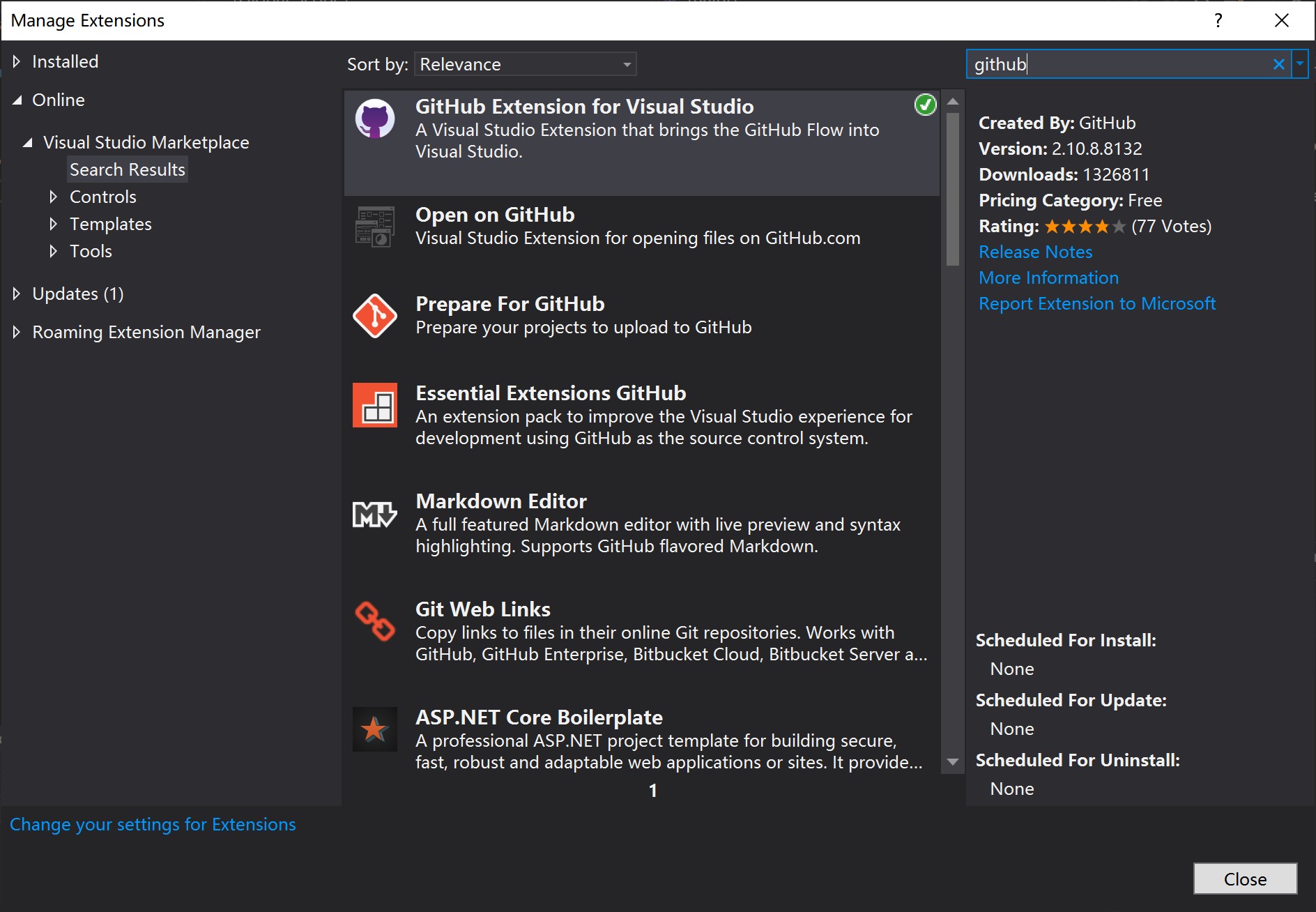Select the Git Web Links result title
The height and width of the screenshot is (912, 1316).
483,609
